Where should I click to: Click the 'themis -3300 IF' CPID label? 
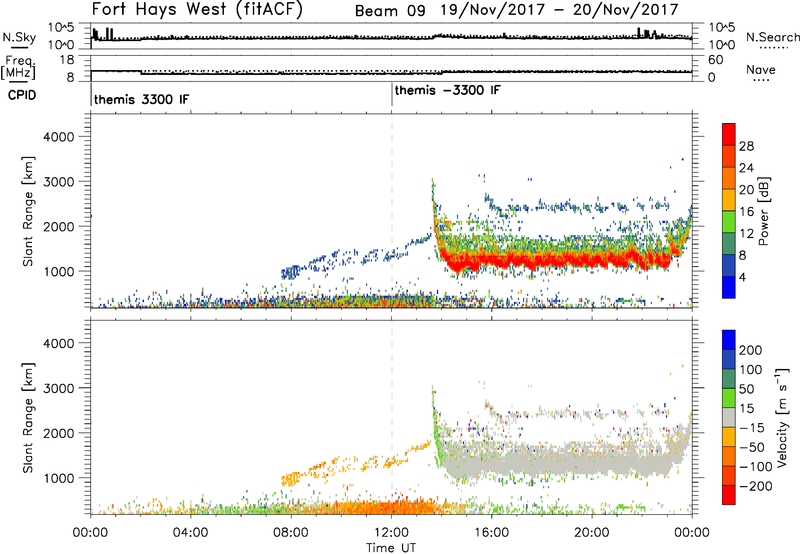click(447, 90)
